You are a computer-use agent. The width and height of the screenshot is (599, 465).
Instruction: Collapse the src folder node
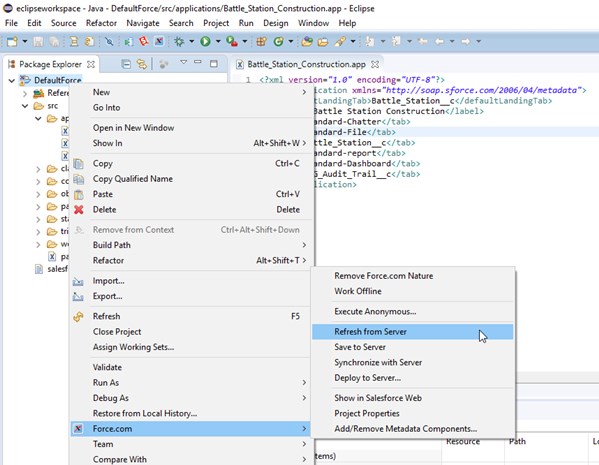pos(25,106)
